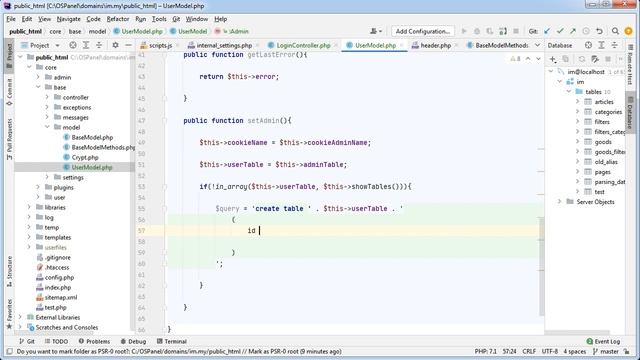This screenshot has height=360, width=640.
Task: Switch to header.php editor tab
Action: click(435, 45)
